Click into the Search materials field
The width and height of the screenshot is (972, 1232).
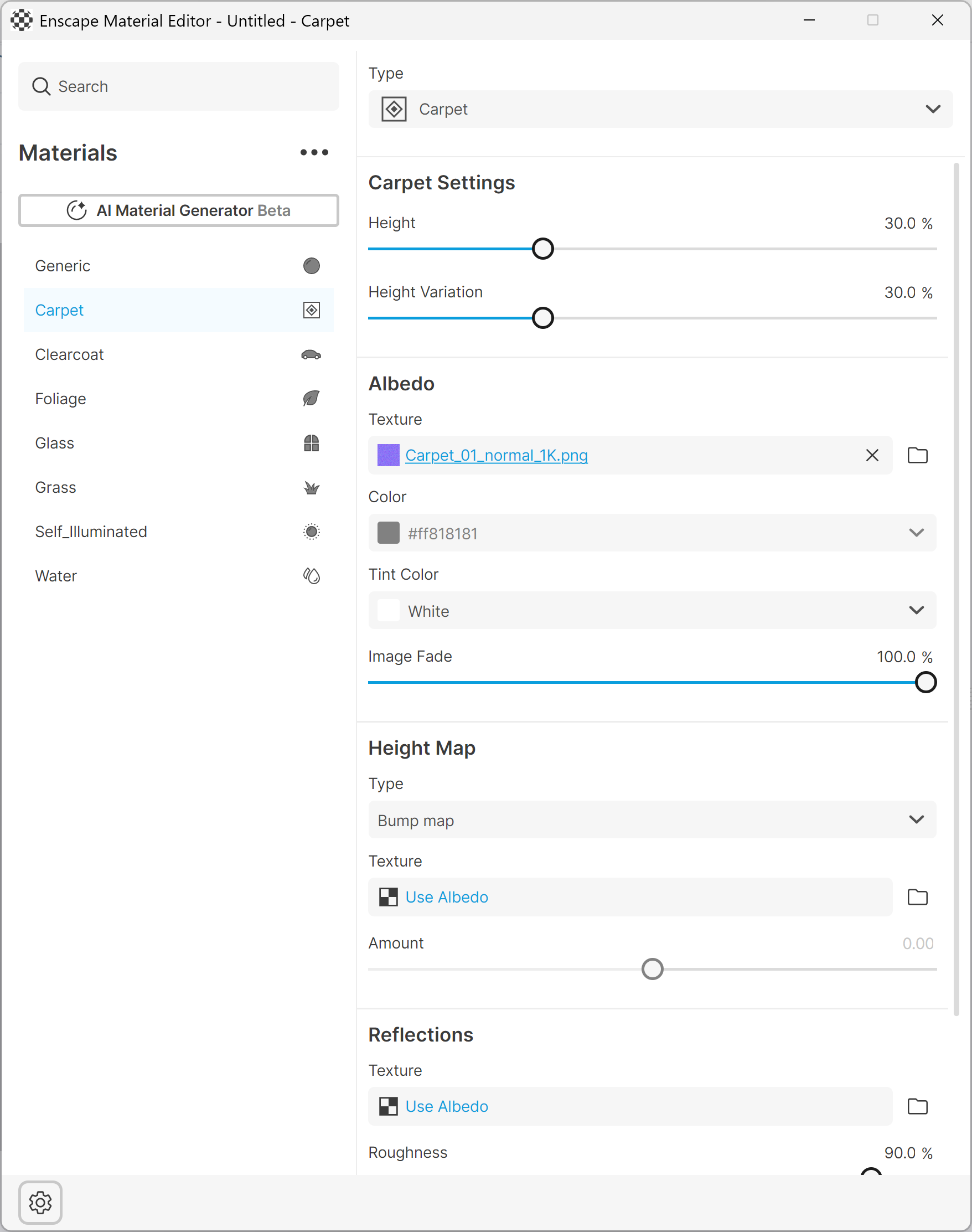[x=179, y=86]
